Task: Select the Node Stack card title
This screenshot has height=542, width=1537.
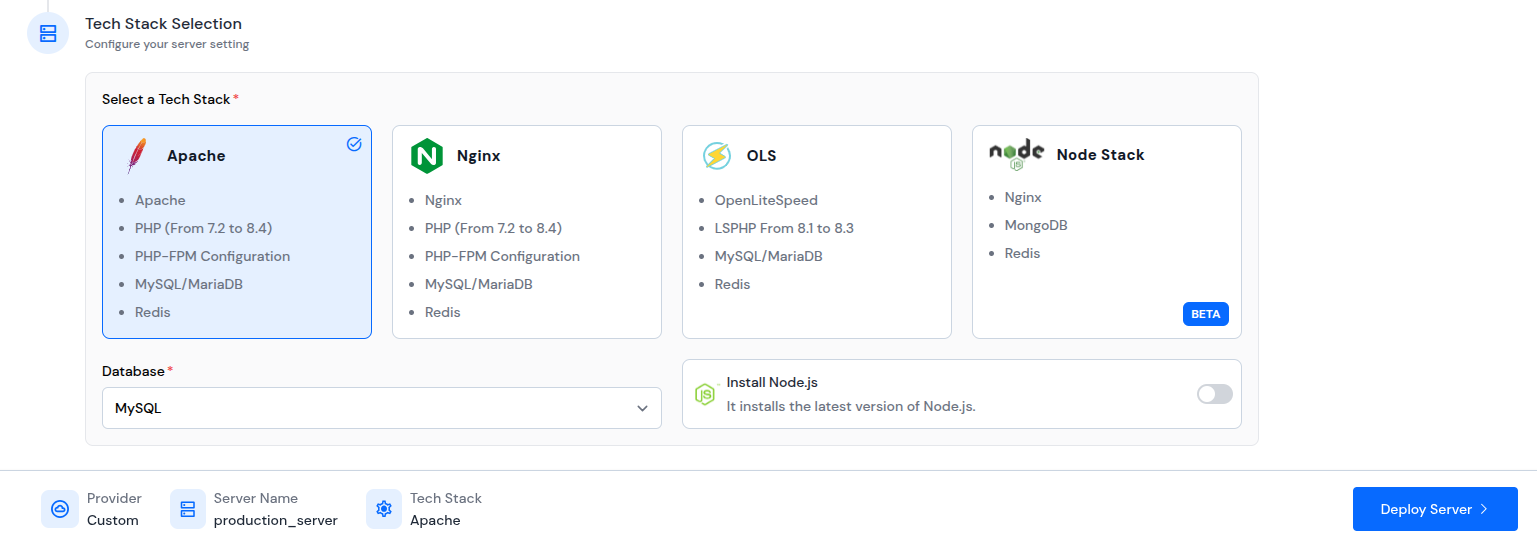Action: click(x=1100, y=155)
